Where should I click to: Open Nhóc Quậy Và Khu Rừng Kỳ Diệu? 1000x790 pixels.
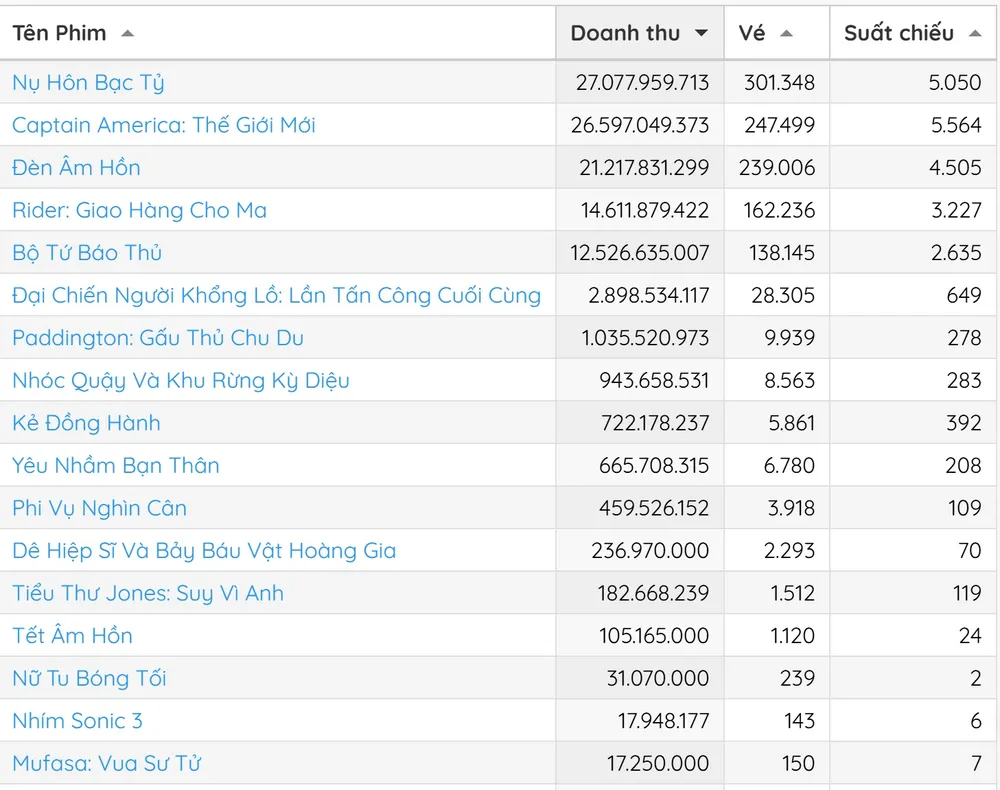pos(181,380)
